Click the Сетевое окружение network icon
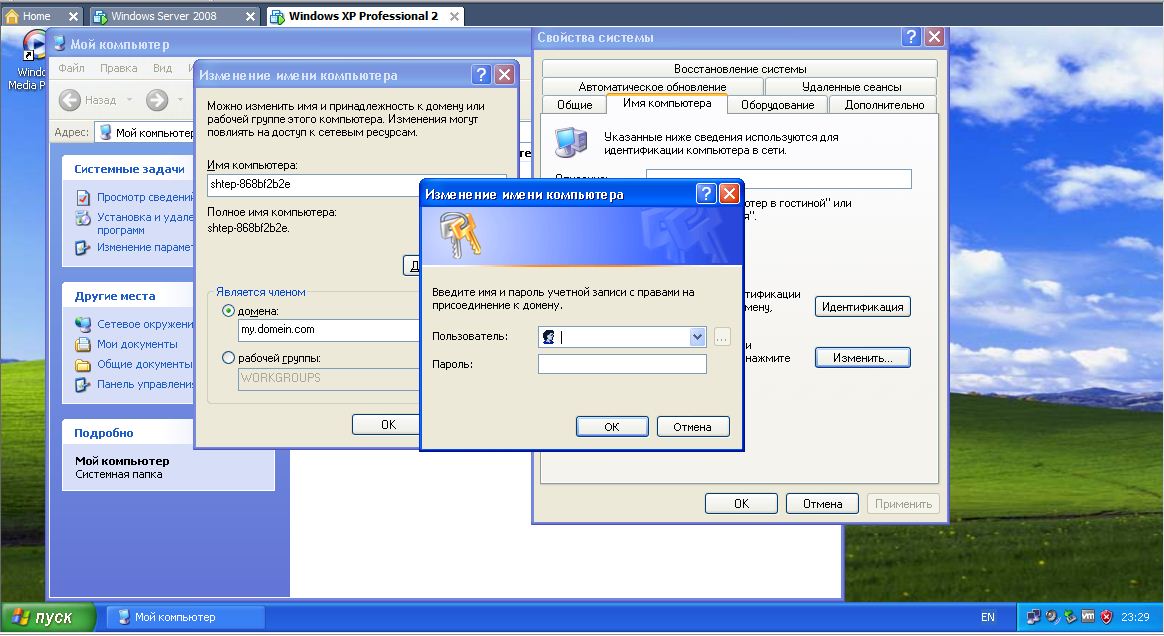1164x636 pixels. point(82,324)
